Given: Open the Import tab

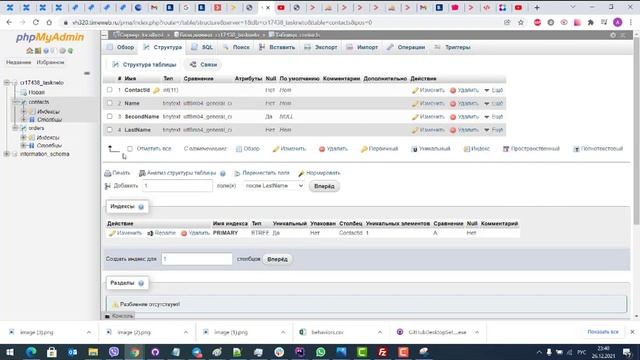Looking at the screenshot, I should click(x=362, y=47).
